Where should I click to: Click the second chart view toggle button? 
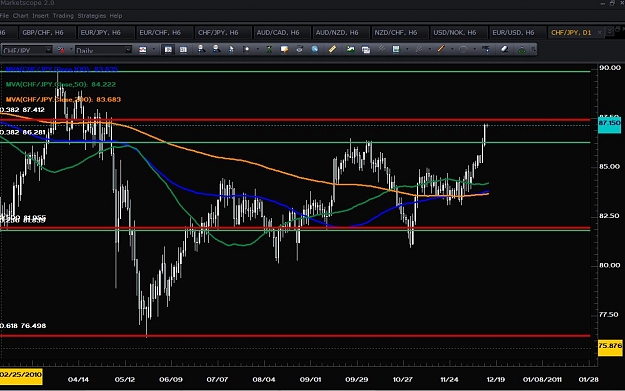183,50
